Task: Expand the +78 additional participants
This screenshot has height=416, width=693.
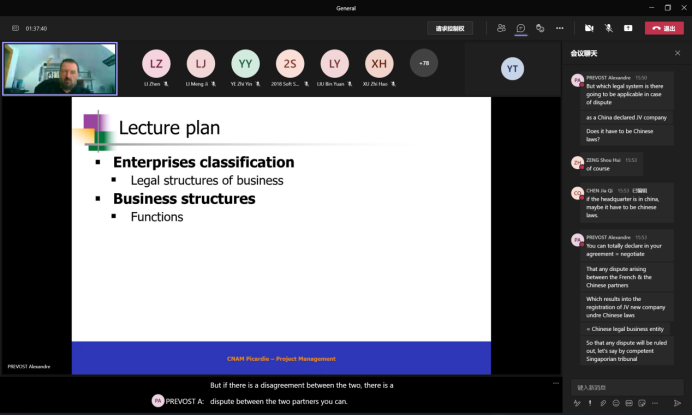Action: (423, 63)
